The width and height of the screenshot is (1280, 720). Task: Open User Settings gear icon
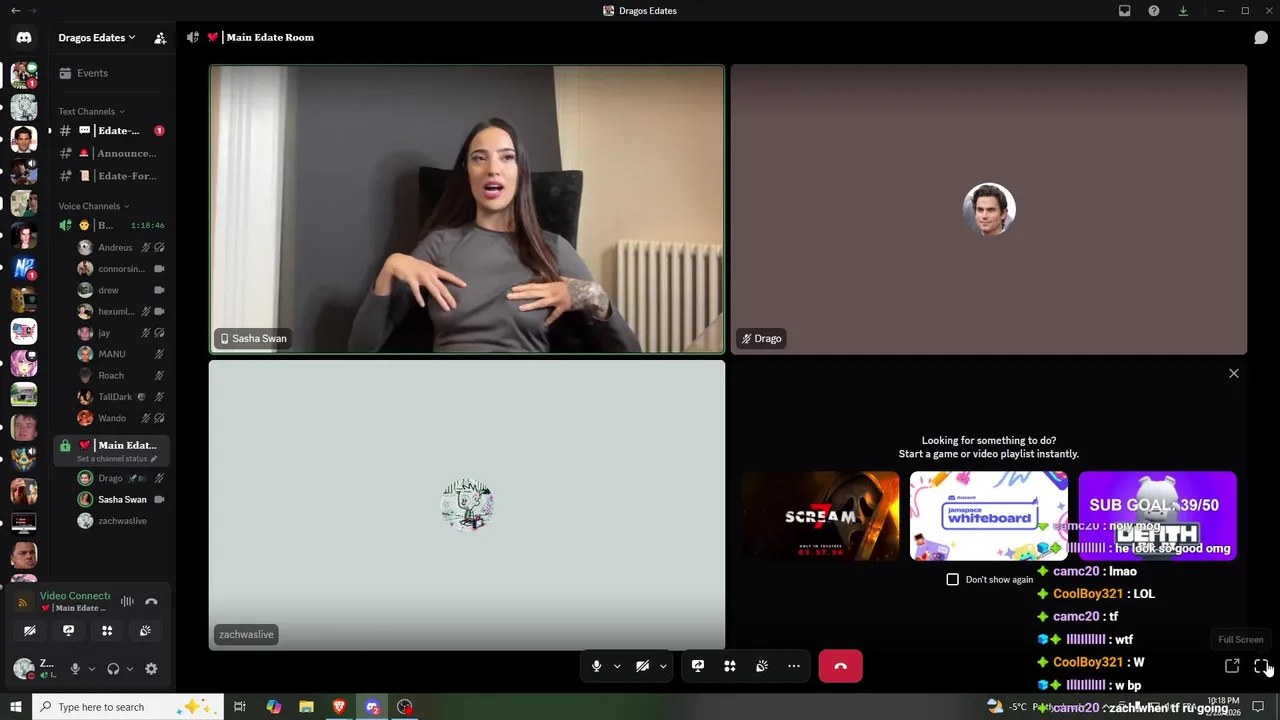(151, 669)
